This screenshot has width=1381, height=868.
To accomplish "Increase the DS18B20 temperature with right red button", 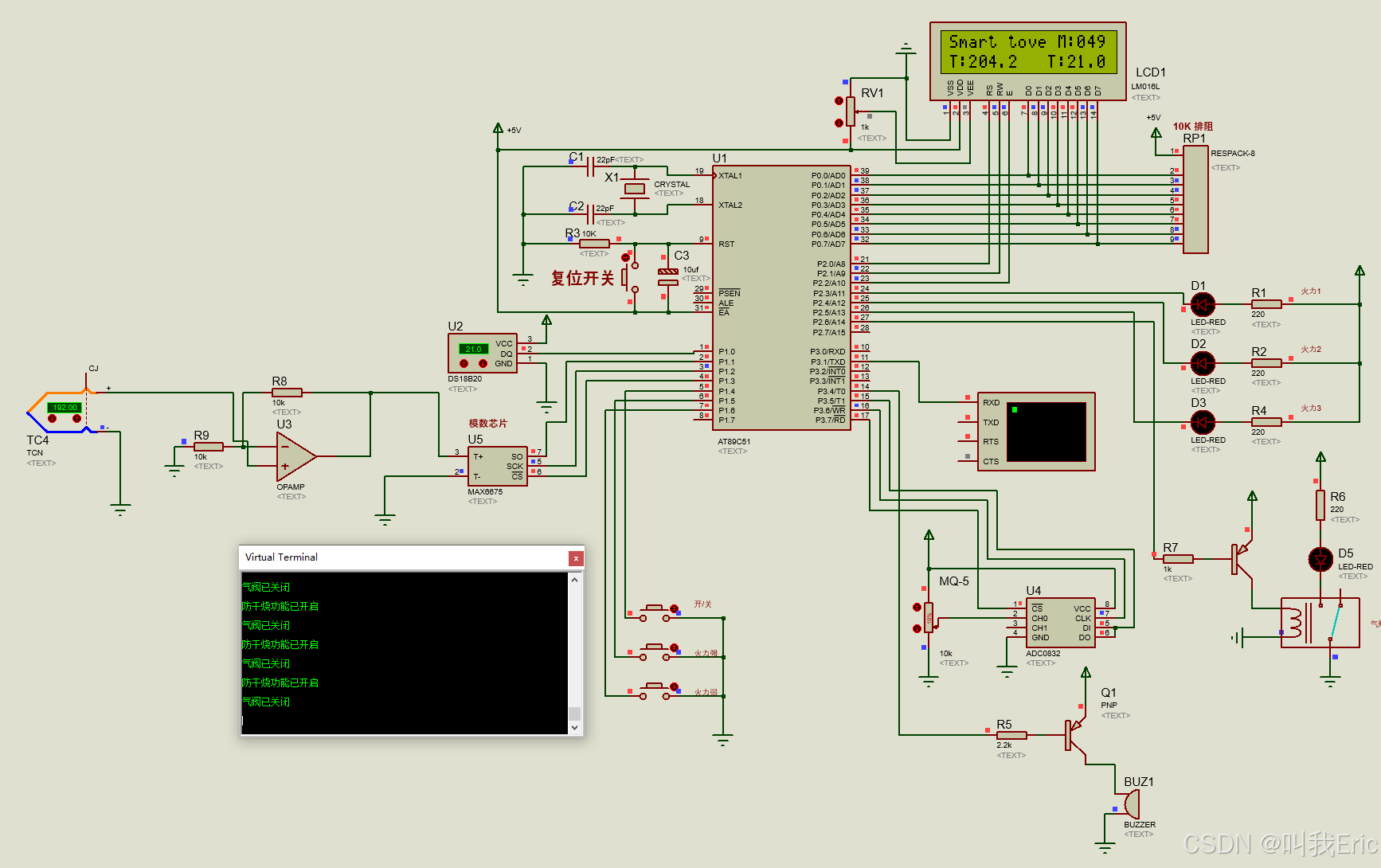I will 483,363.
